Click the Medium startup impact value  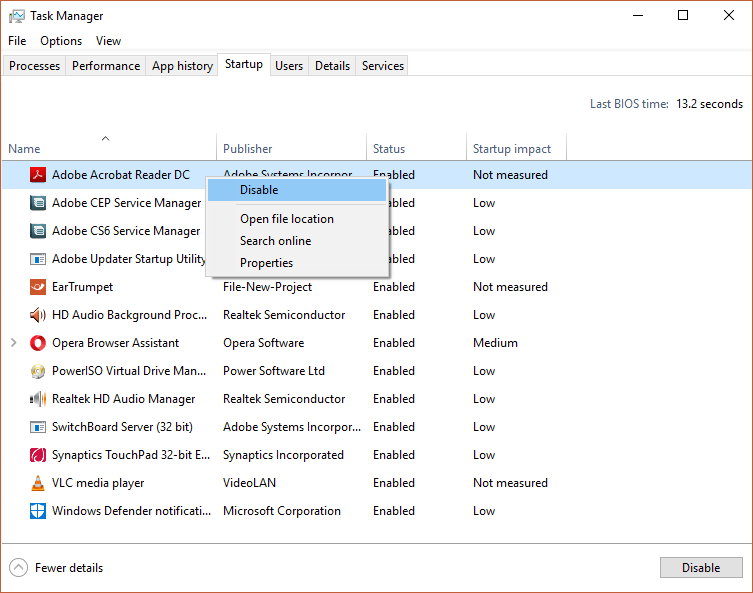495,343
